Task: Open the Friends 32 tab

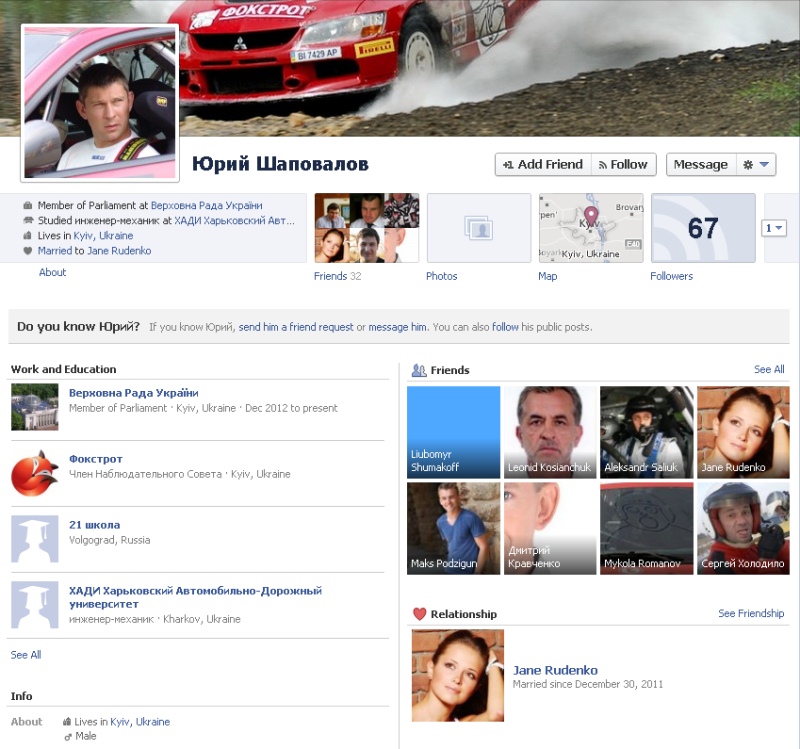Action: pos(337,276)
